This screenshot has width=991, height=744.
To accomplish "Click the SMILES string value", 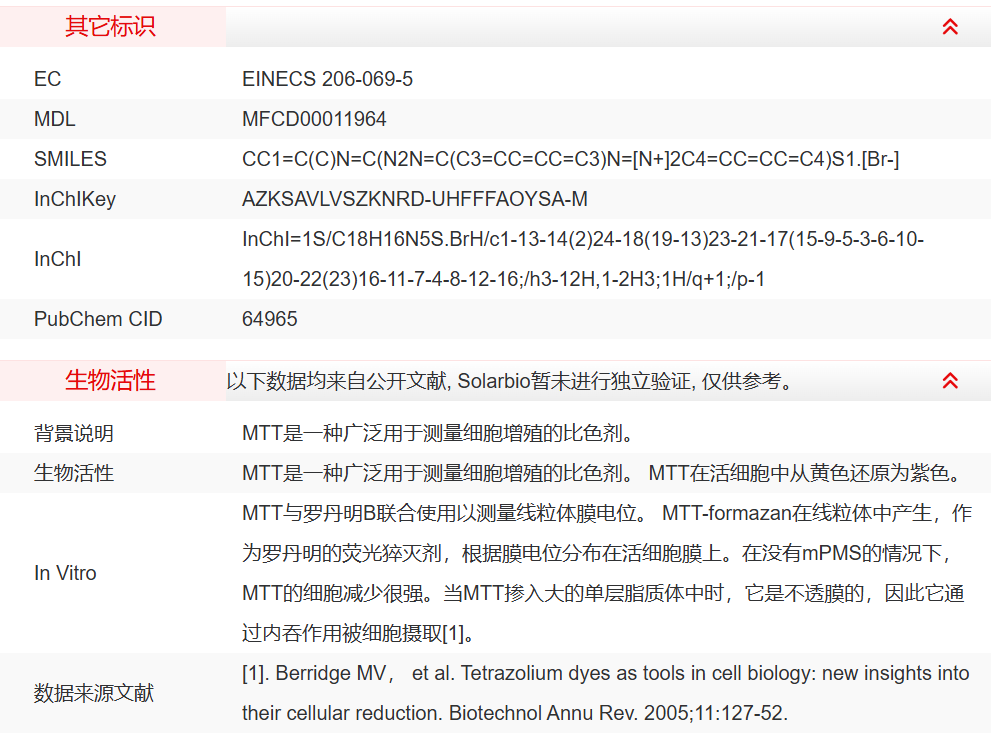I will click(x=570, y=159).
